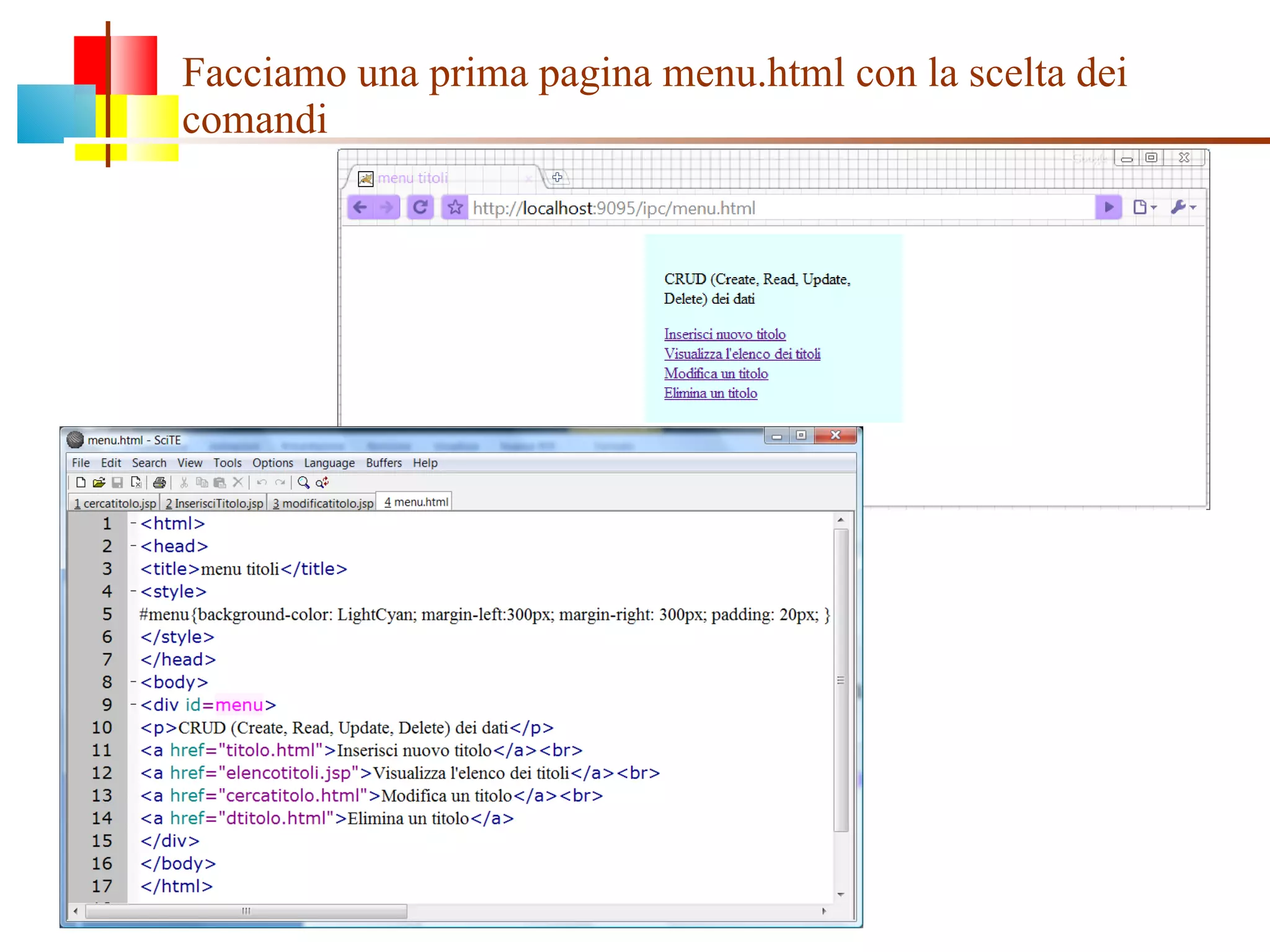This screenshot has width=1270, height=952.
Task: Open the Language menu in SciTE
Action: coord(329,463)
